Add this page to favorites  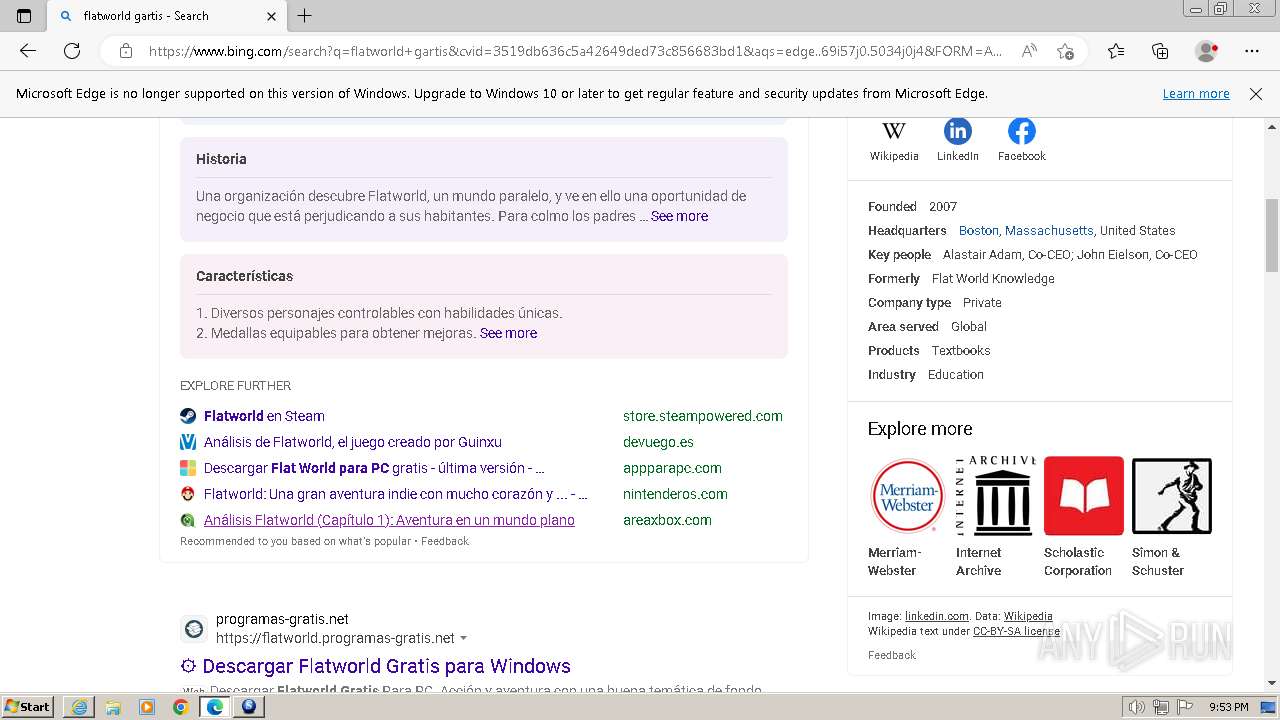(x=1065, y=51)
